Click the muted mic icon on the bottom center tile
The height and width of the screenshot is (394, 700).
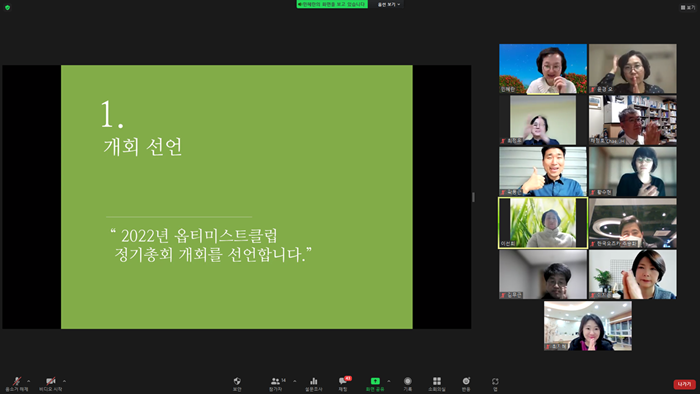click(548, 347)
